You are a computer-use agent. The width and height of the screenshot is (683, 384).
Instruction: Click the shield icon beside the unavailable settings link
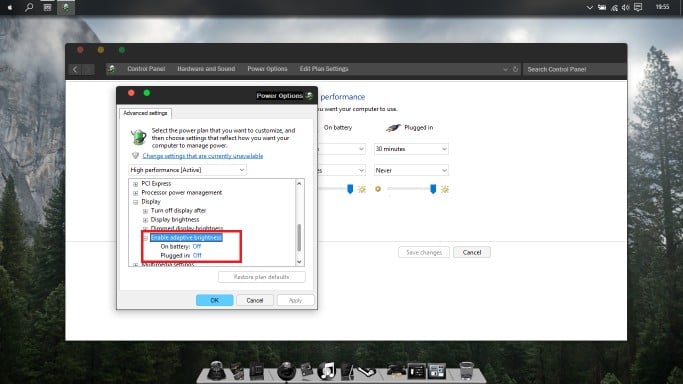tap(135, 155)
